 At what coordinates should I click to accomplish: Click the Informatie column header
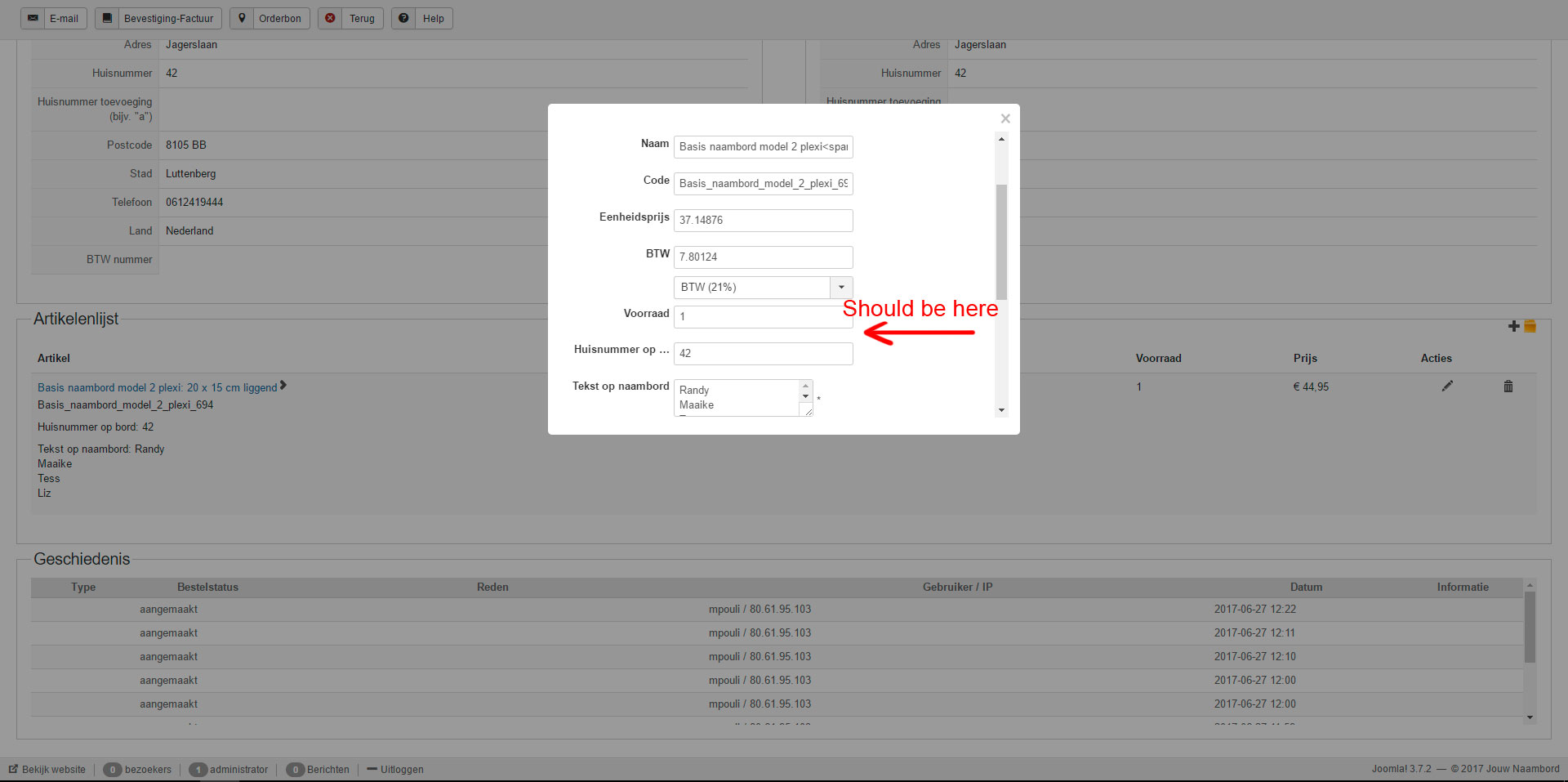pyautogui.click(x=1463, y=588)
